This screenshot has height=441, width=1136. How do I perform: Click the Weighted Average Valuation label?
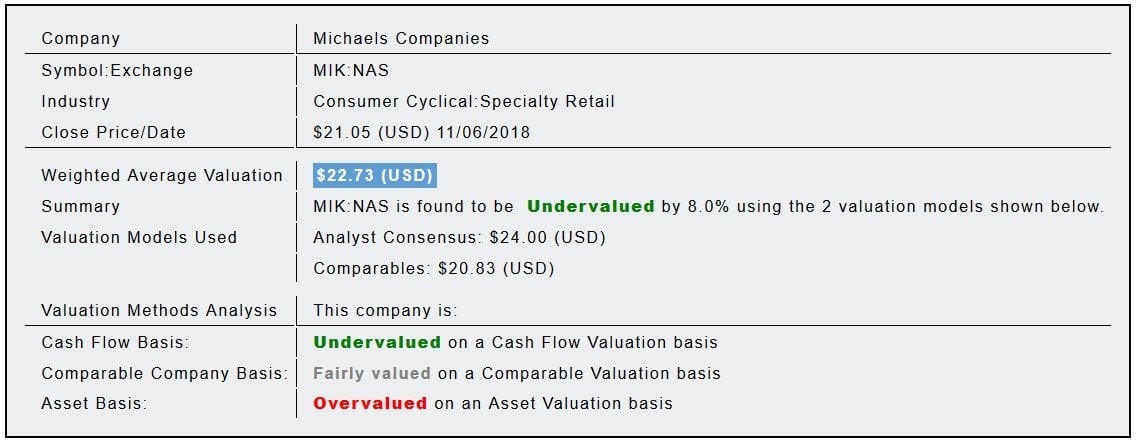click(162, 176)
